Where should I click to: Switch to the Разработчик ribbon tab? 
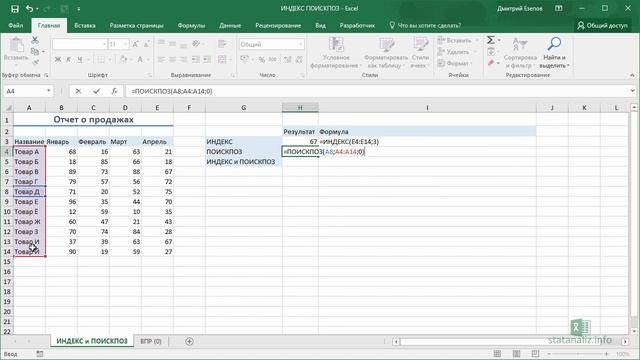[x=357, y=25]
